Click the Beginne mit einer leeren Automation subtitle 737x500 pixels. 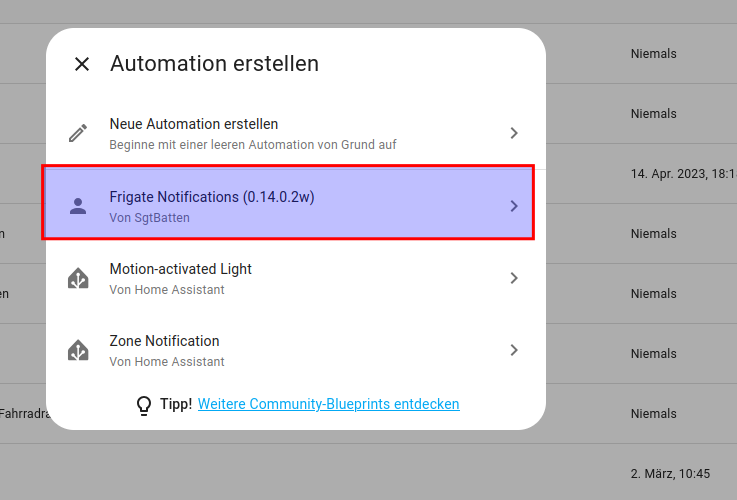(252, 145)
